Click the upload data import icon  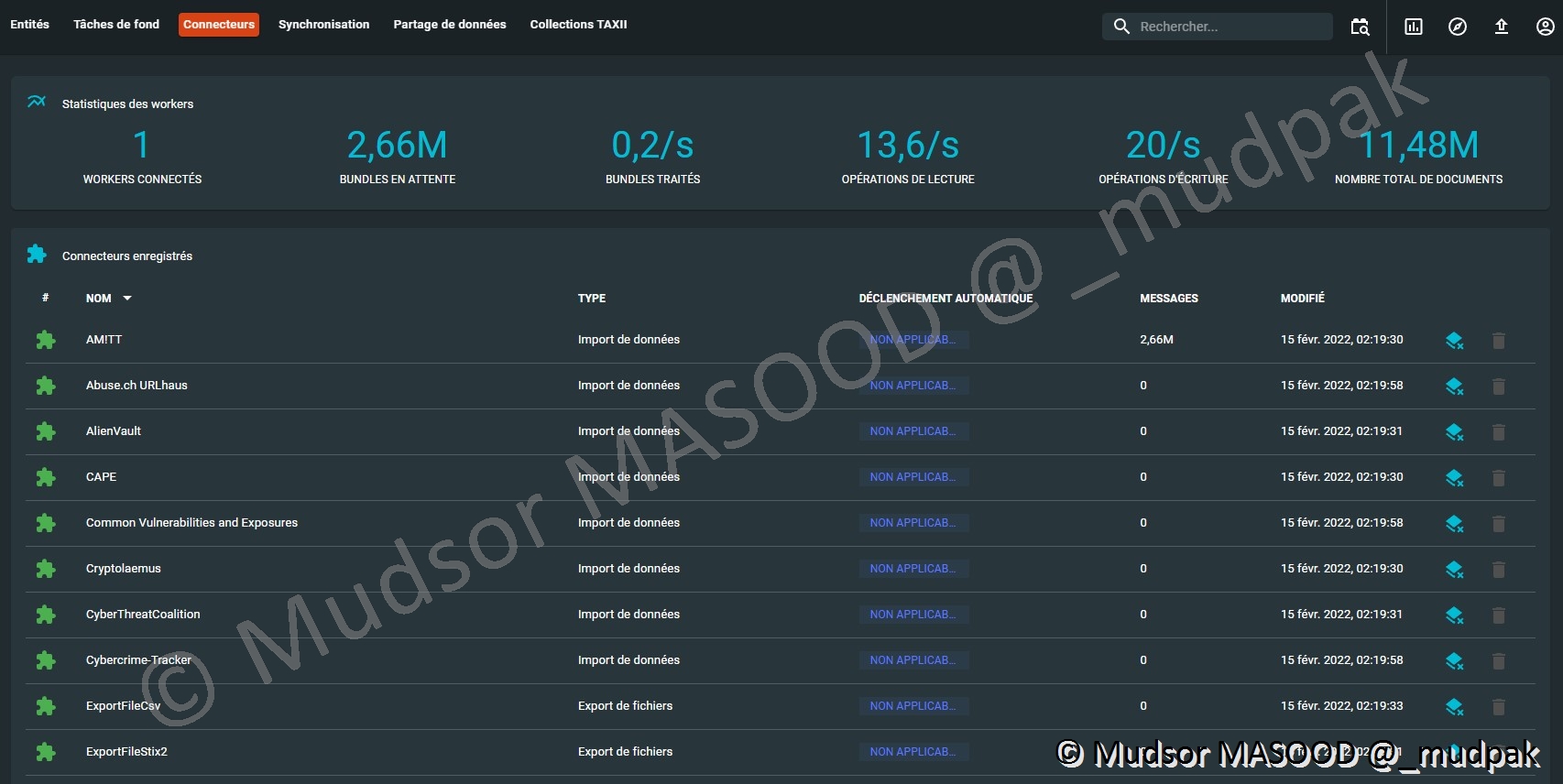pos(1502,27)
